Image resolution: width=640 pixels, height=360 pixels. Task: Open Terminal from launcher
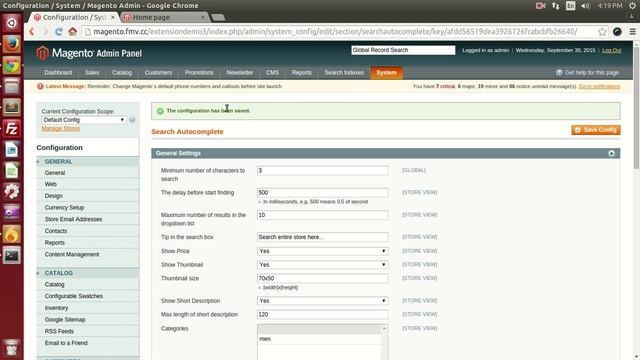[11, 256]
